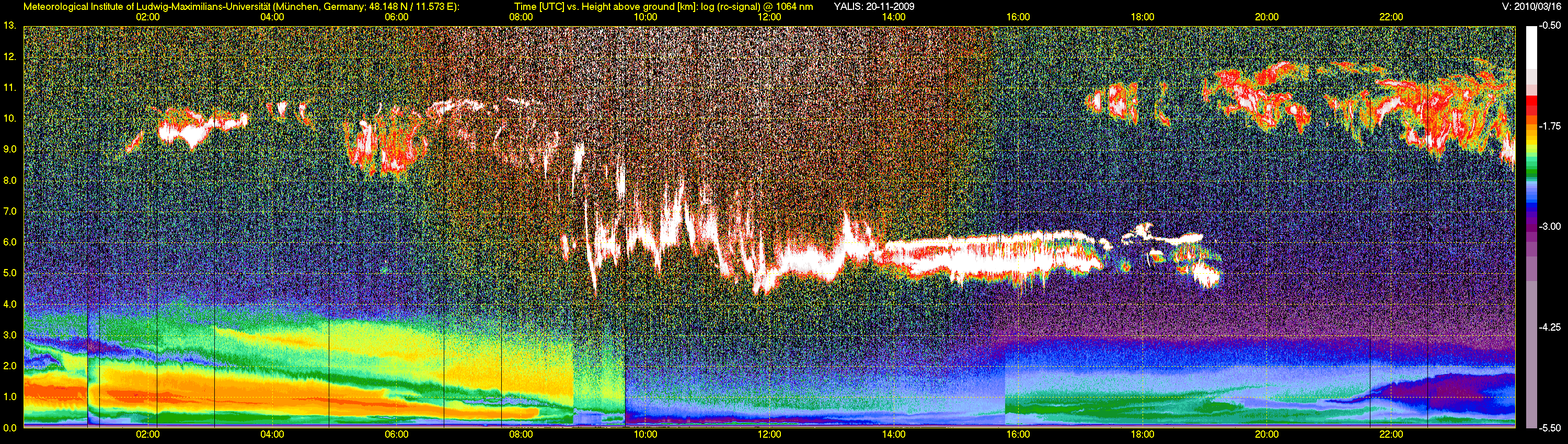Click the 18:00 label on bottom time axis
This screenshot has height=444, width=1568.
pos(1143,435)
